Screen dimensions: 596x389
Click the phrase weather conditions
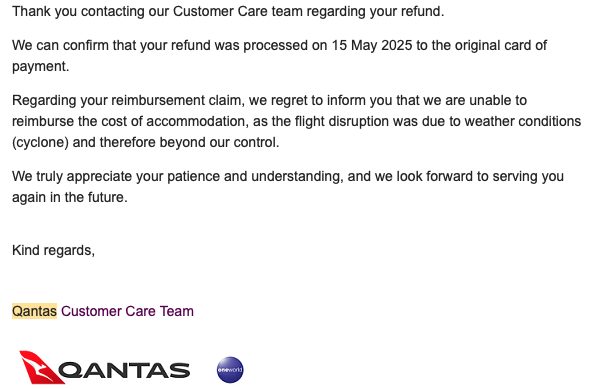click(x=523, y=121)
